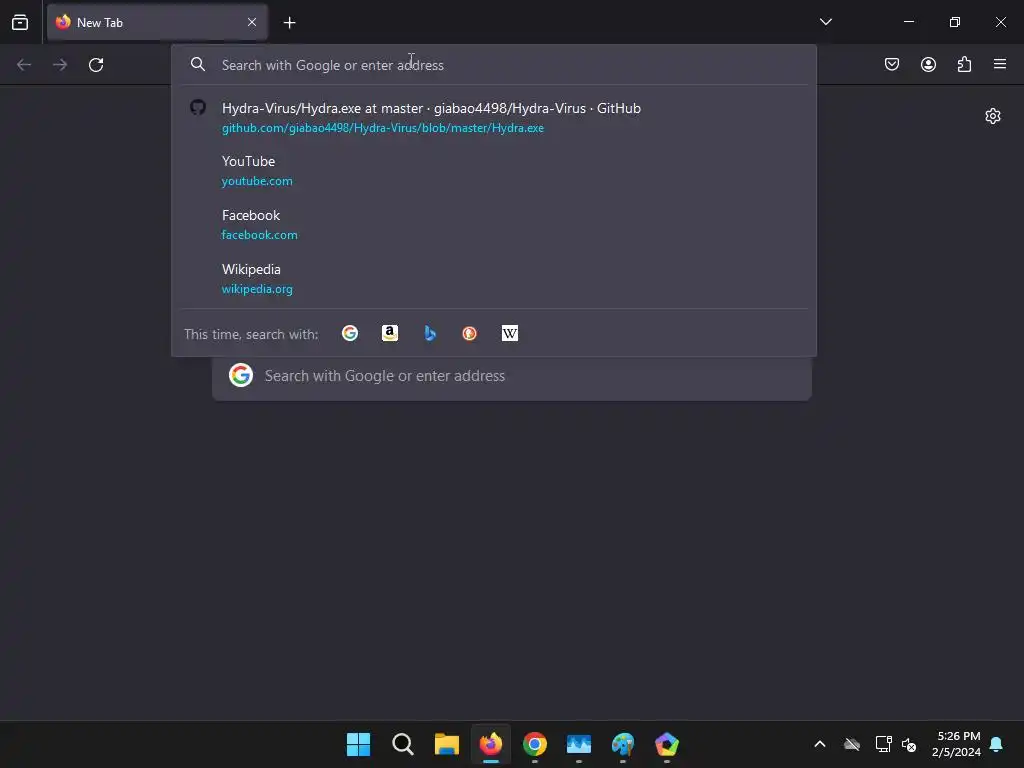Select the YouTube suggestion
Image resolution: width=1024 pixels, height=768 pixels.
pos(494,170)
